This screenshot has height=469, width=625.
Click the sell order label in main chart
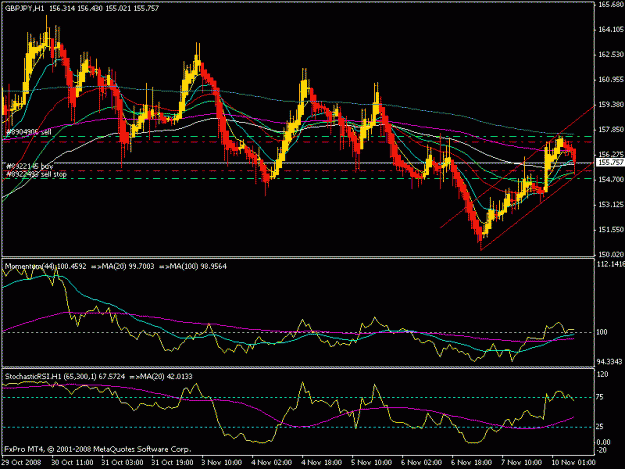(28, 132)
